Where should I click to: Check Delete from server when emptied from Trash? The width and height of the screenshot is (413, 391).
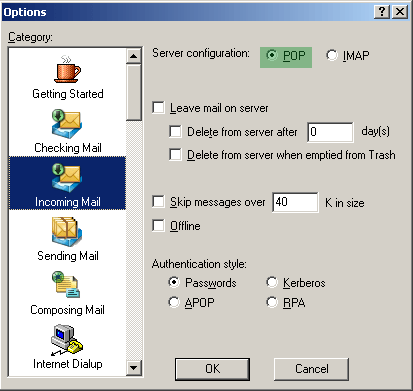click(x=175, y=155)
